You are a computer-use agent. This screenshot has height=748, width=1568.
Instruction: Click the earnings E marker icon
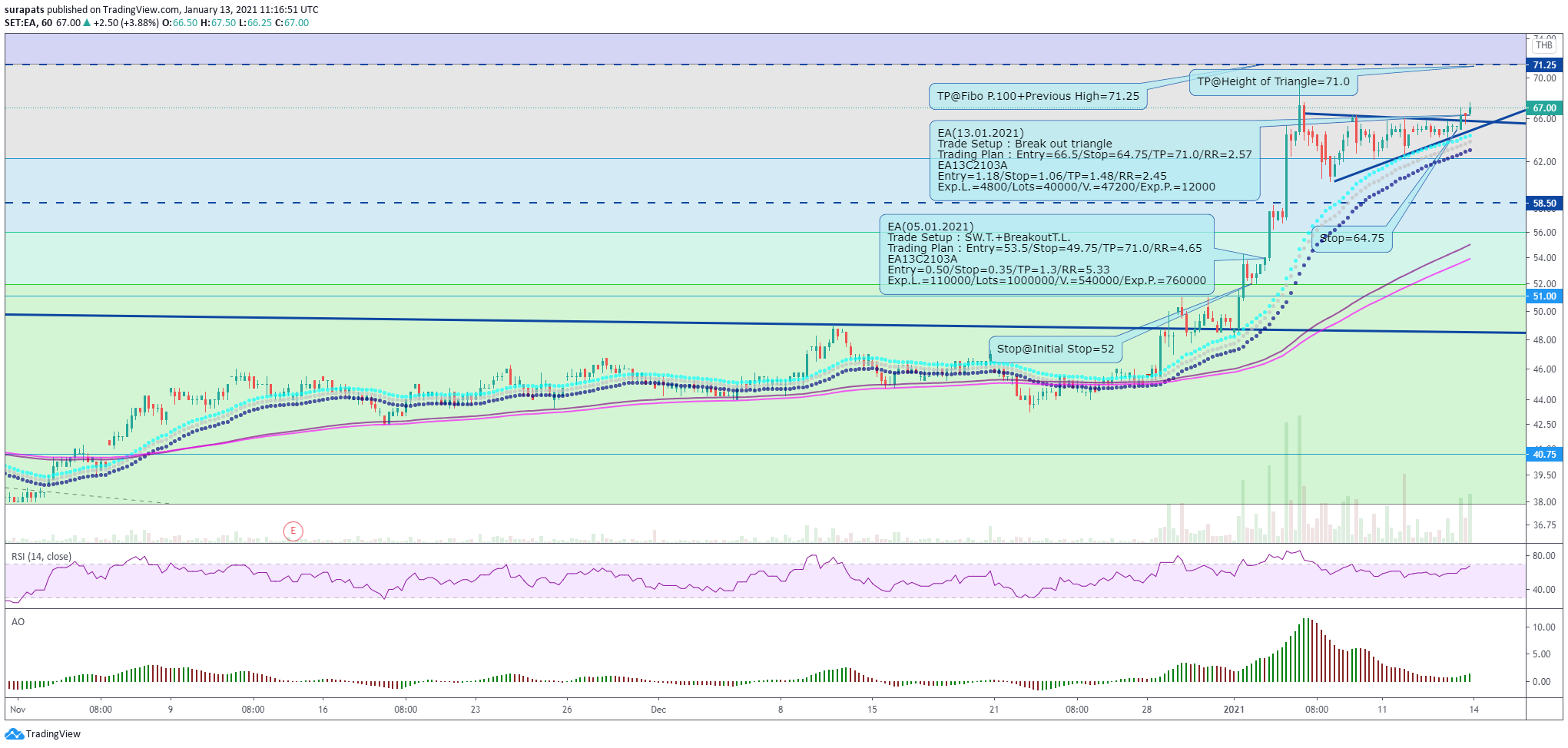point(293,531)
